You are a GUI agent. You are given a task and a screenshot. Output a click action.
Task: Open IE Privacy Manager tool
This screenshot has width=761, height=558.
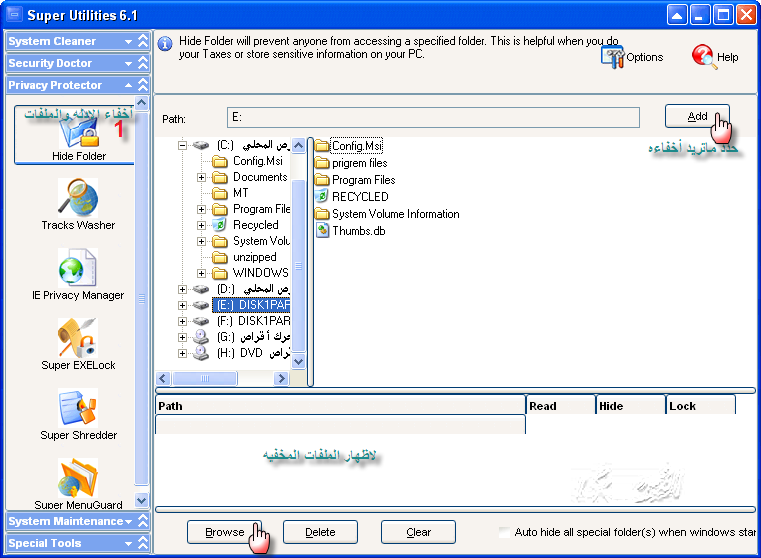click(x=78, y=274)
